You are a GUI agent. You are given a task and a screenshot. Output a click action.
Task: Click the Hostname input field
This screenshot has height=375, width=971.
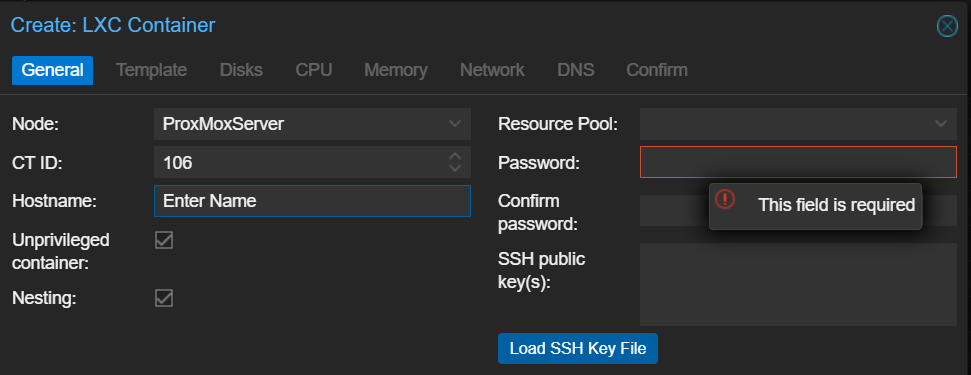(x=312, y=201)
